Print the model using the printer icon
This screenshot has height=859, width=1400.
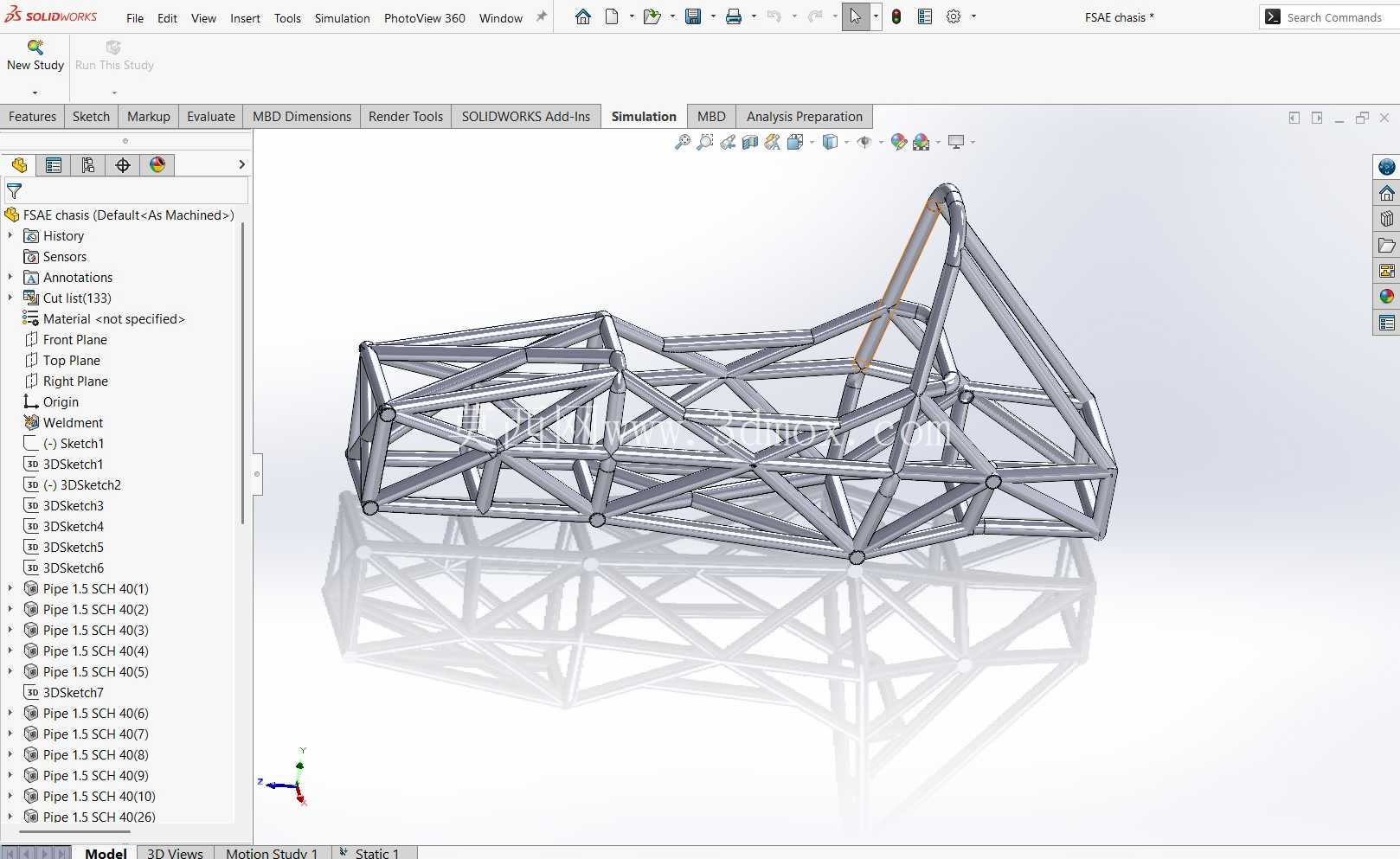pyautogui.click(x=734, y=16)
